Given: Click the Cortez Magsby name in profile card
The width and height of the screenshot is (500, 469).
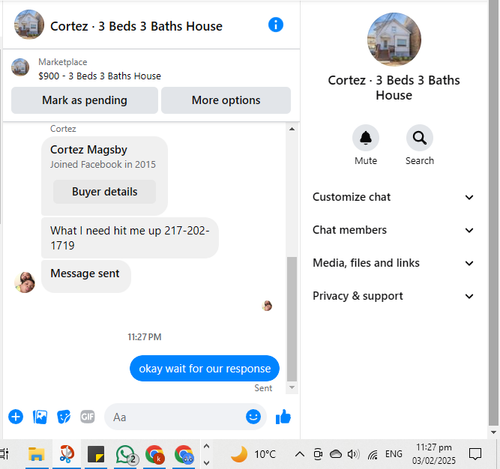Looking at the screenshot, I should (89, 150).
